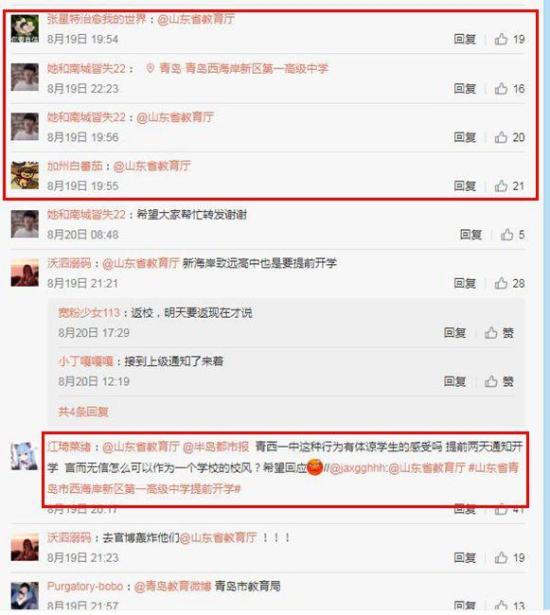Open @半岛都市报 mention link
This screenshot has height=615, width=550.
click(216, 446)
